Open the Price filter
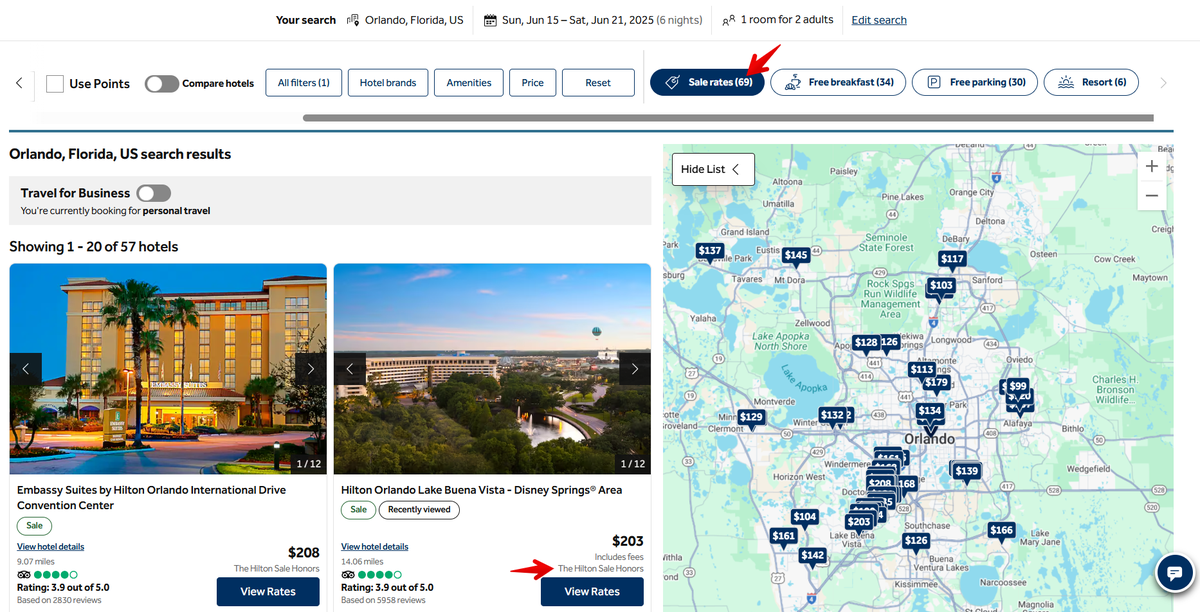The width and height of the screenshot is (1200, 612). coord(533,83)
